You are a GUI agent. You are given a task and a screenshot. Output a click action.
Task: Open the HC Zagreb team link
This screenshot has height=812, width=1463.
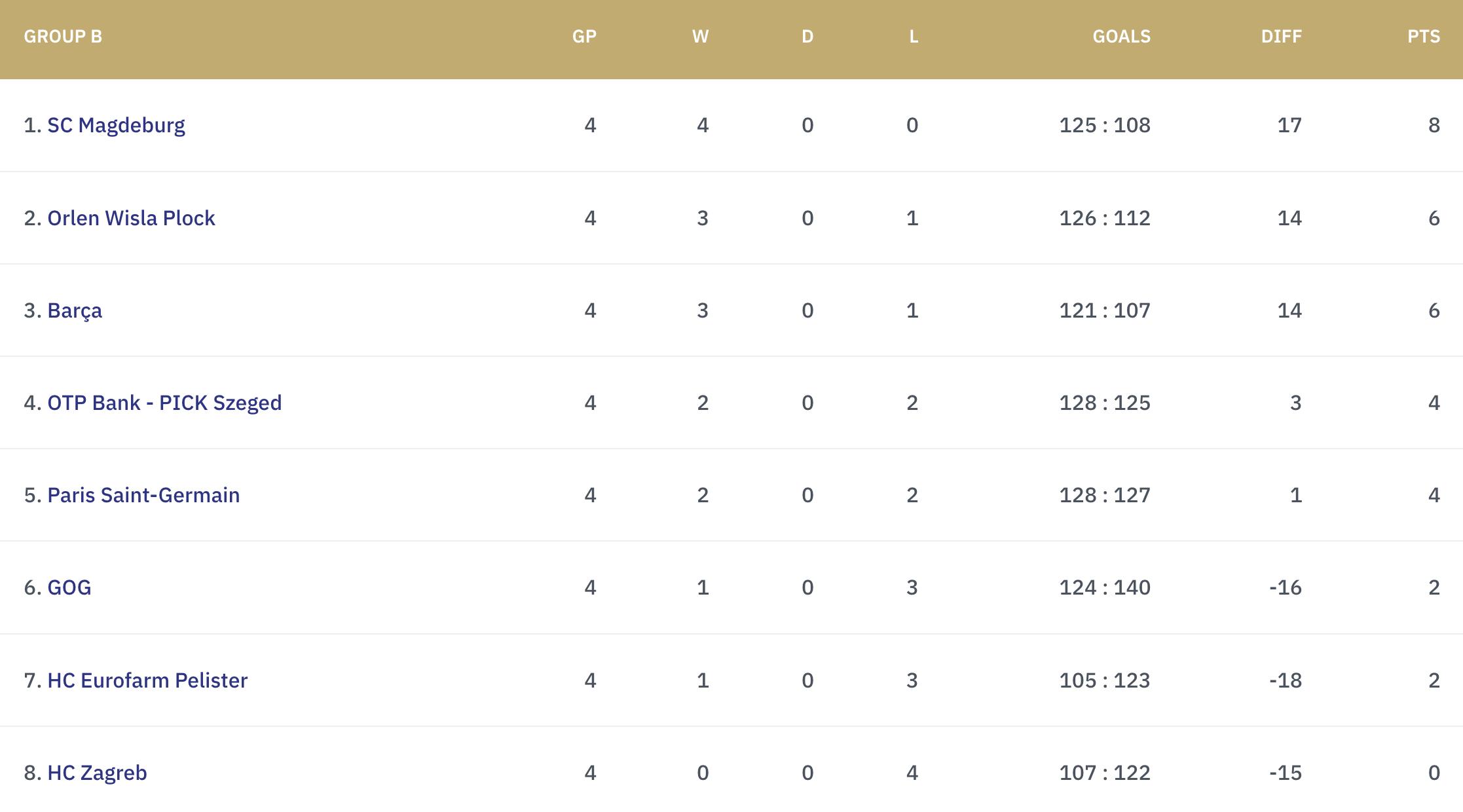97,773
